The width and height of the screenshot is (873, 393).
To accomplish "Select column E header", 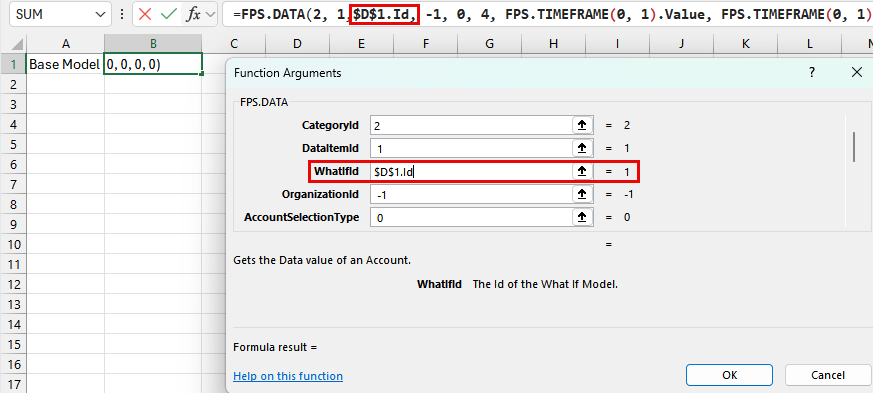I will click(361, 44).
